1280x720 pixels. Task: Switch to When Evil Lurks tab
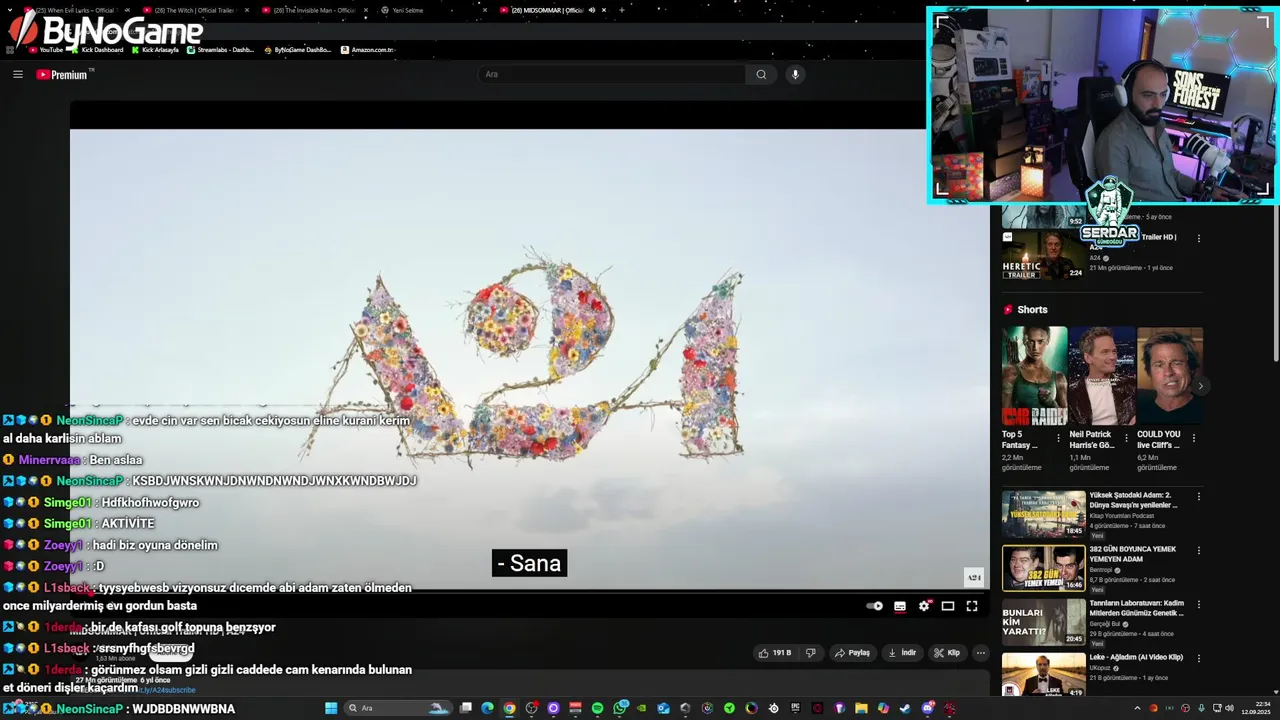pos(75,10)
